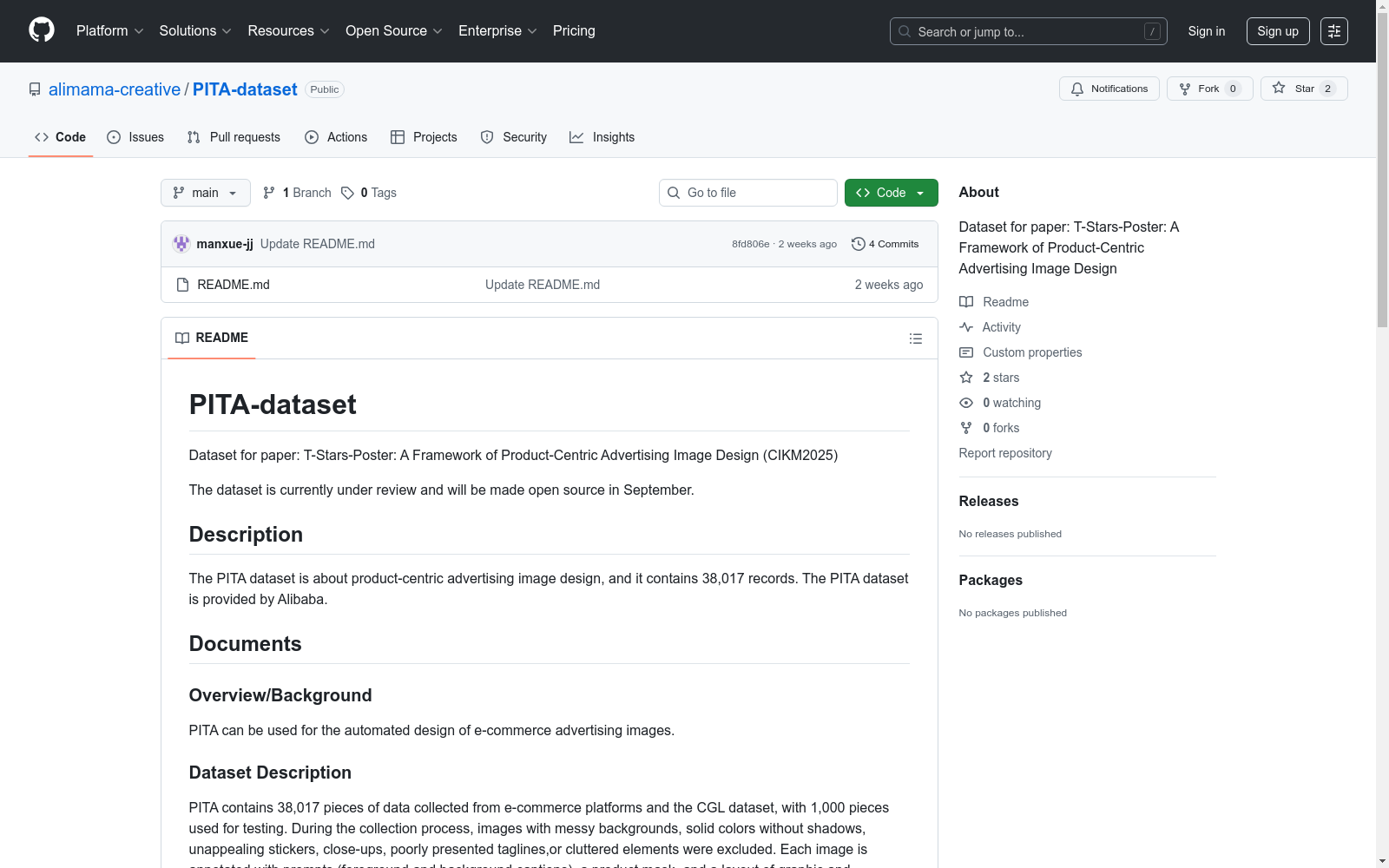
Task: Open the green Code dropdown button
Action: click(x=891, y=193)
